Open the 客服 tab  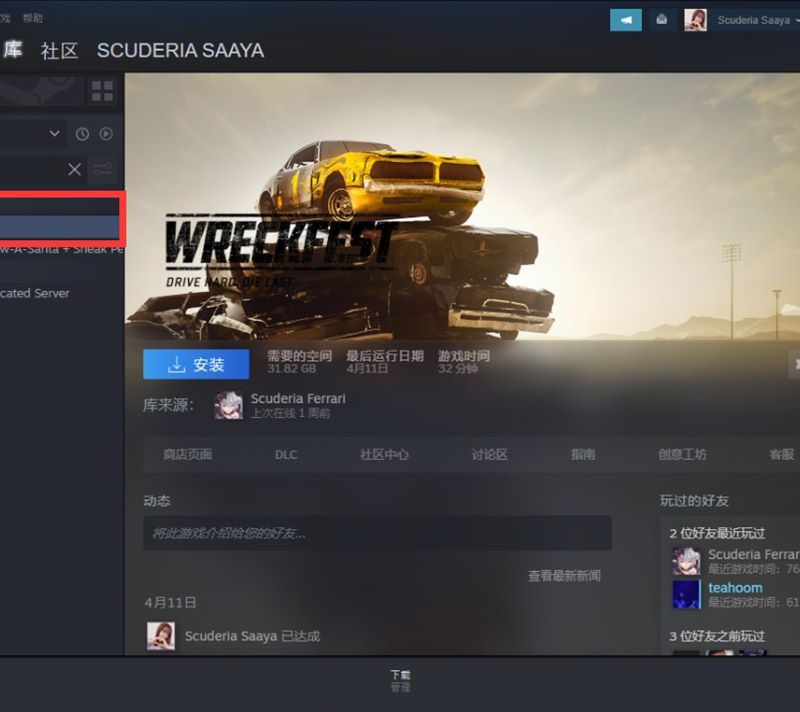click(x=782, y=454)
